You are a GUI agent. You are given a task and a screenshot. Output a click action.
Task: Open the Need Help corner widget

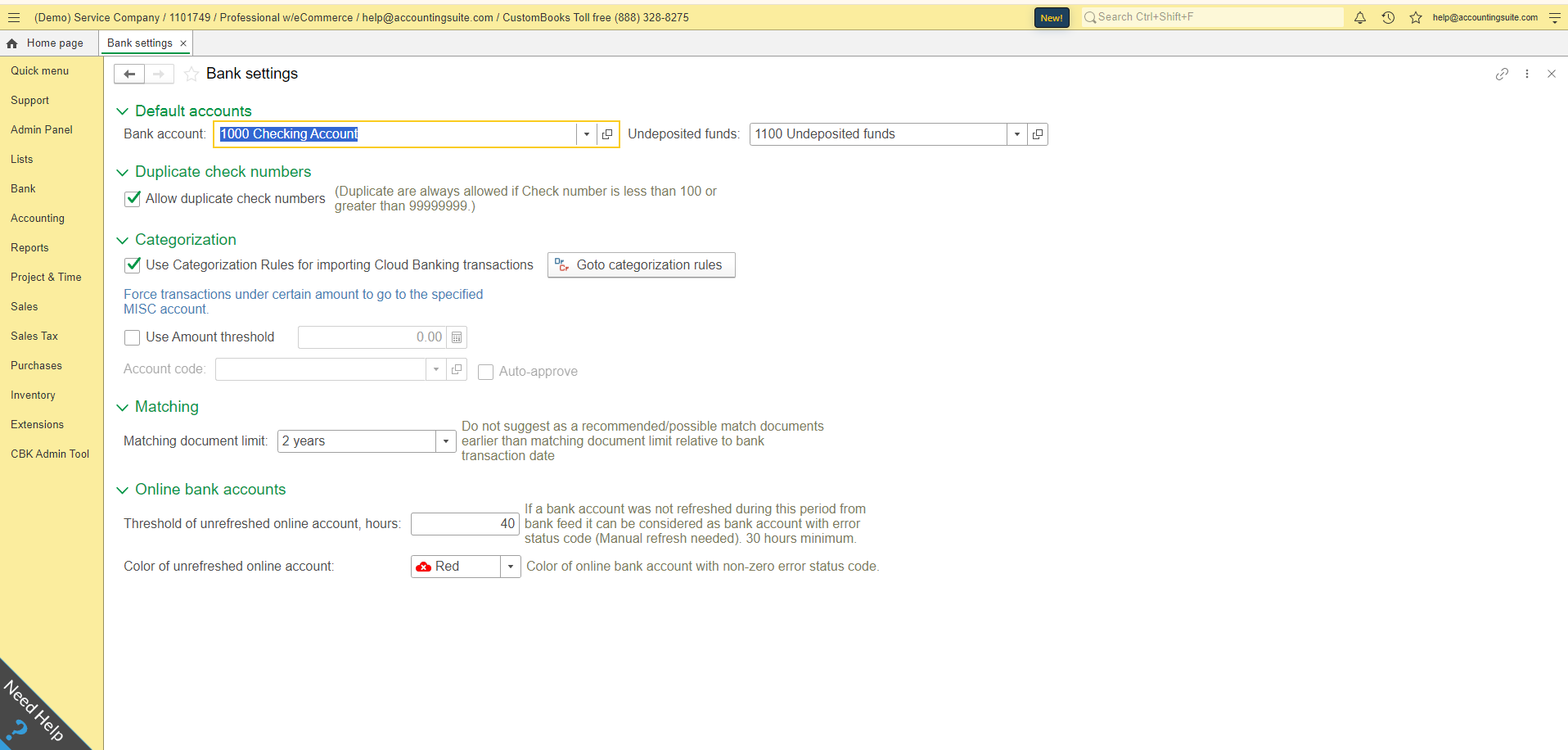click(33, 712)
